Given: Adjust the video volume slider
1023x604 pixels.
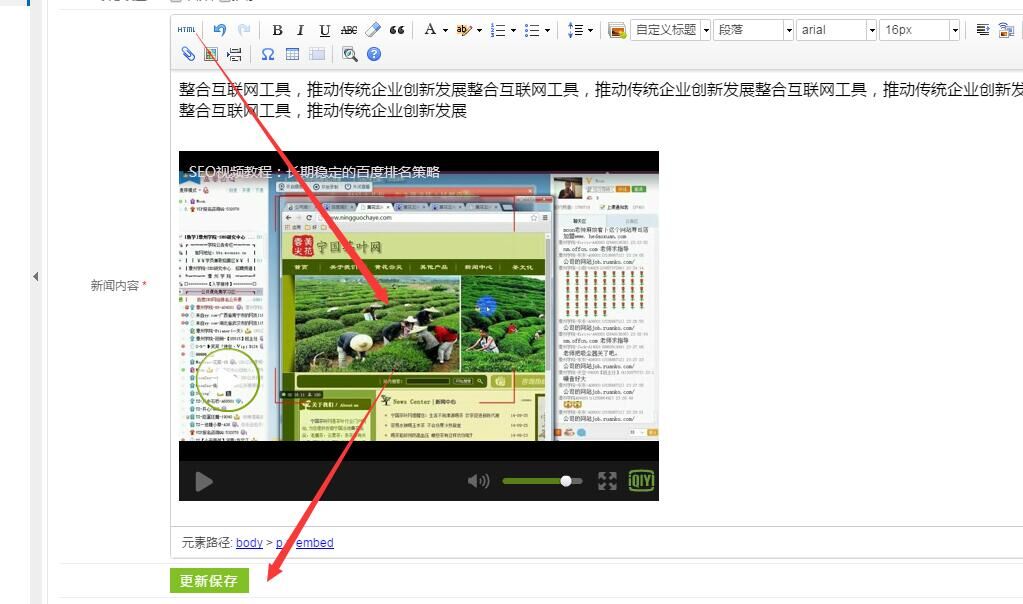Looking at the screenshot, I should [565, 481].
